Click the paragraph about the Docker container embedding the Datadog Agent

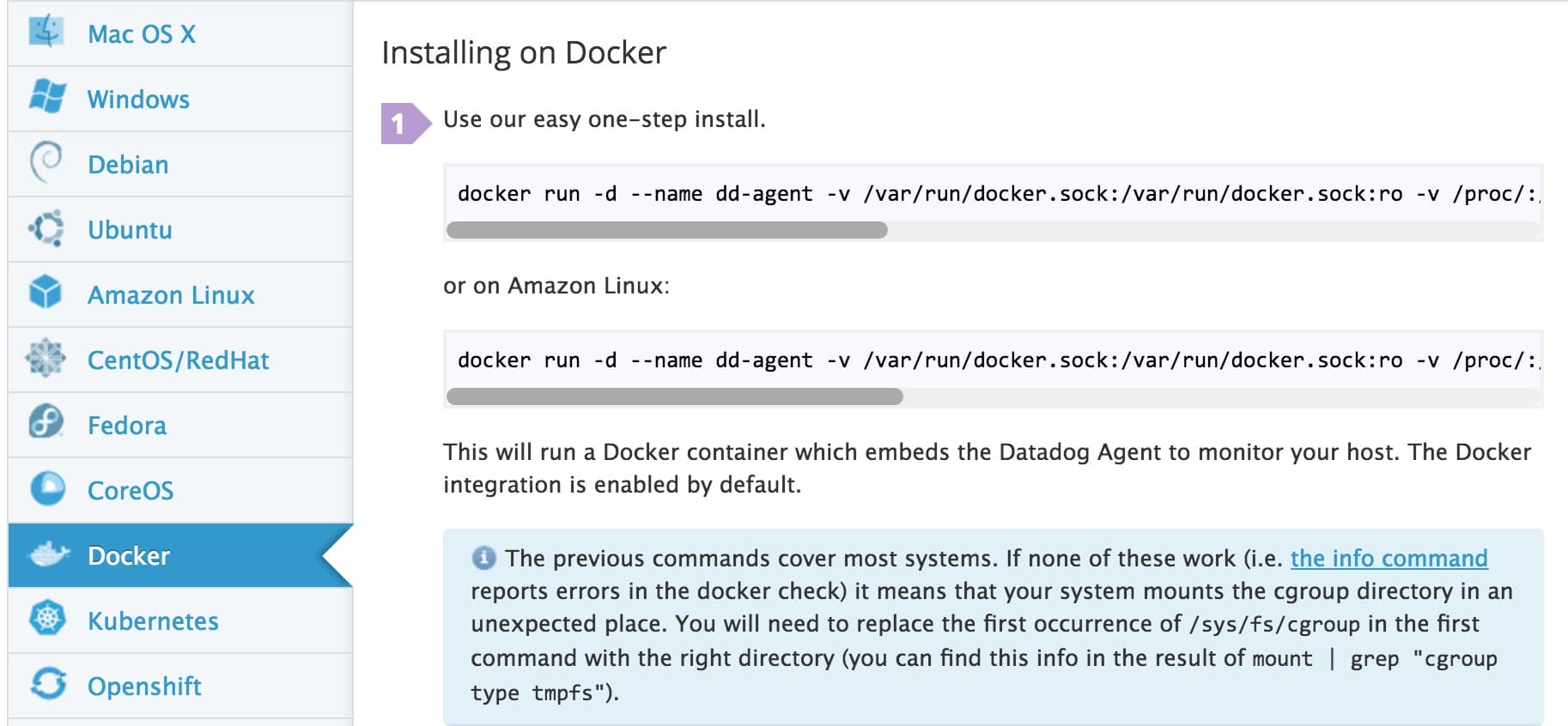(x=988, y=469)
